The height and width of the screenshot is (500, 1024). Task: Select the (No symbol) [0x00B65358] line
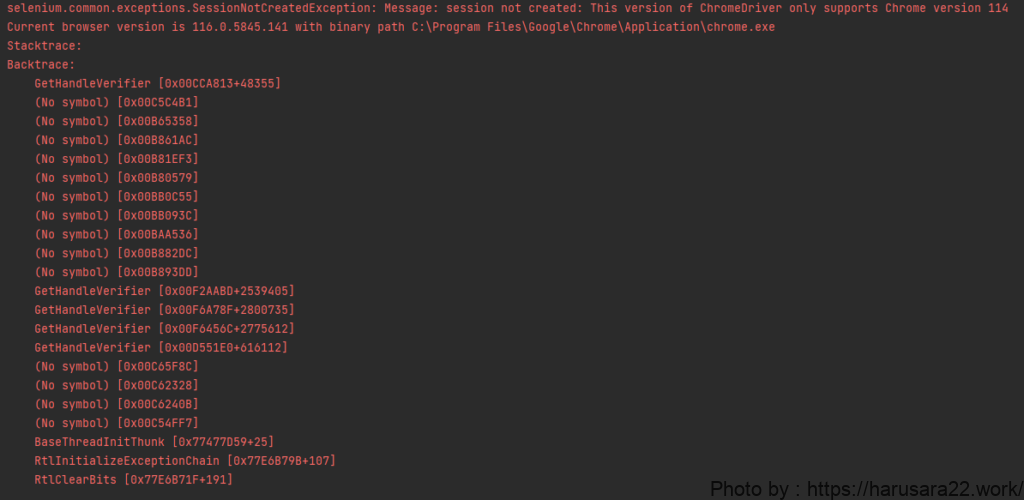(x=116, y=121)
